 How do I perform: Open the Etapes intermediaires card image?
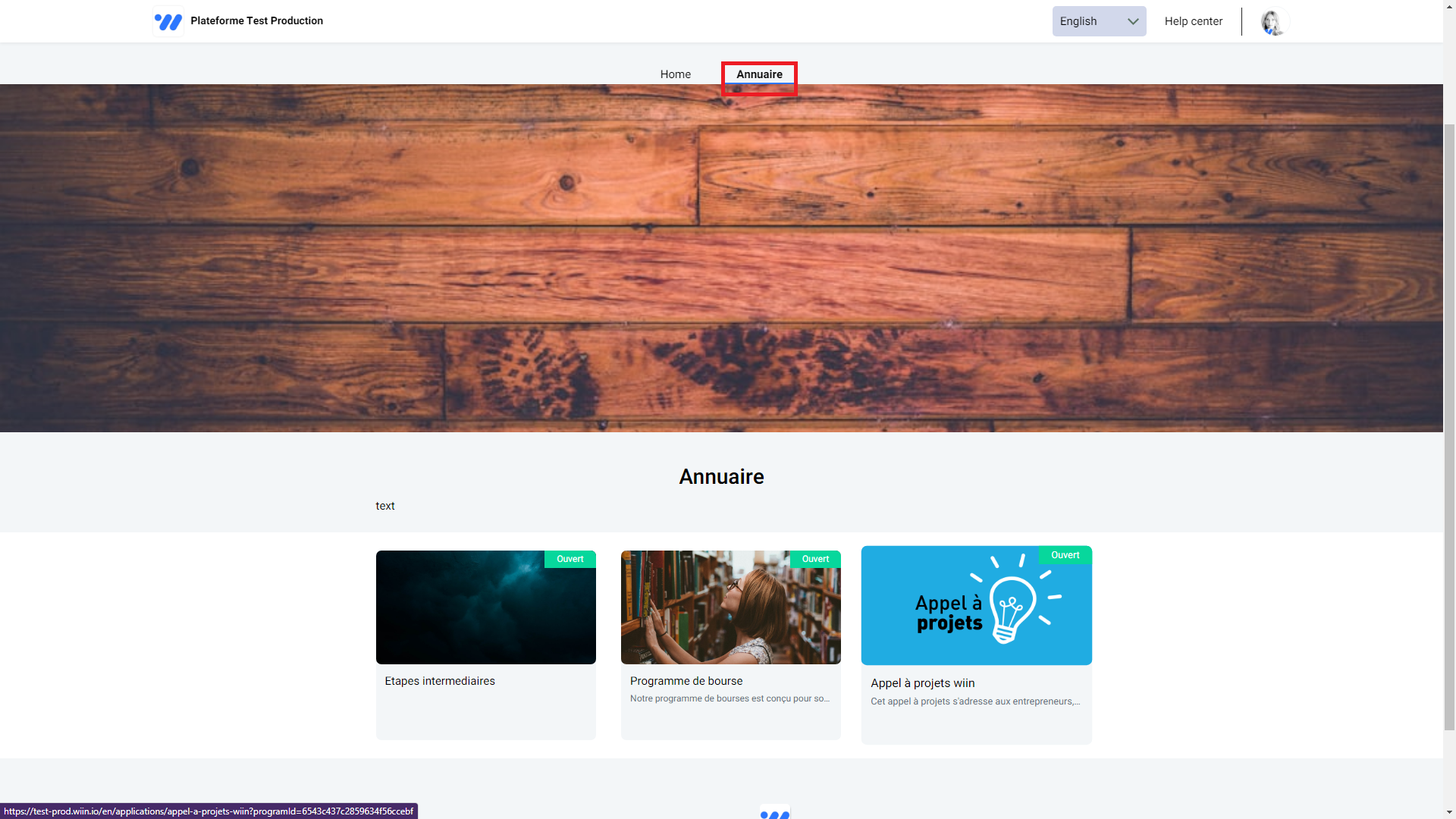(485, 607)
